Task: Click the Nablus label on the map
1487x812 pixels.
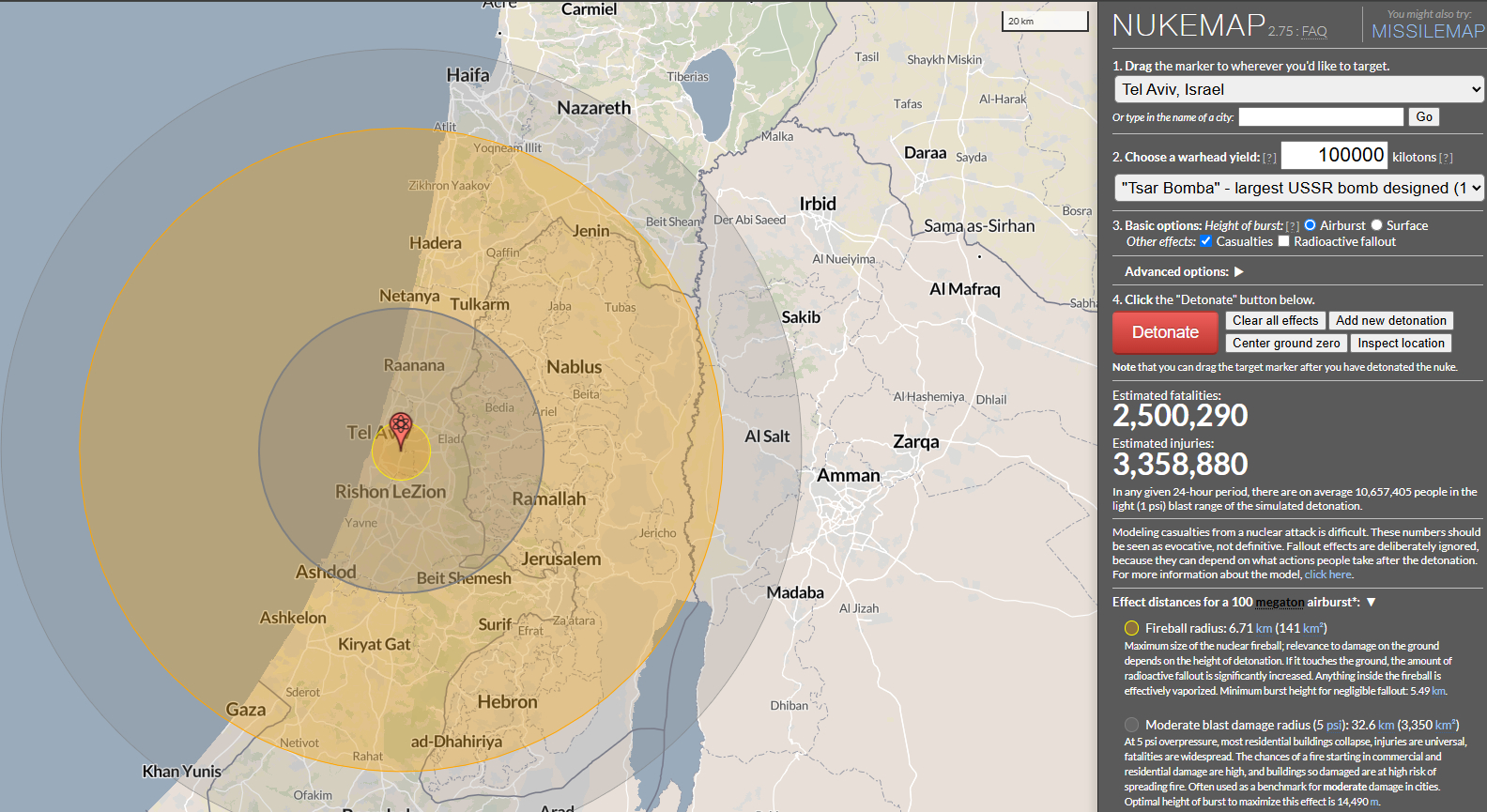Action: tap(575, 367)
